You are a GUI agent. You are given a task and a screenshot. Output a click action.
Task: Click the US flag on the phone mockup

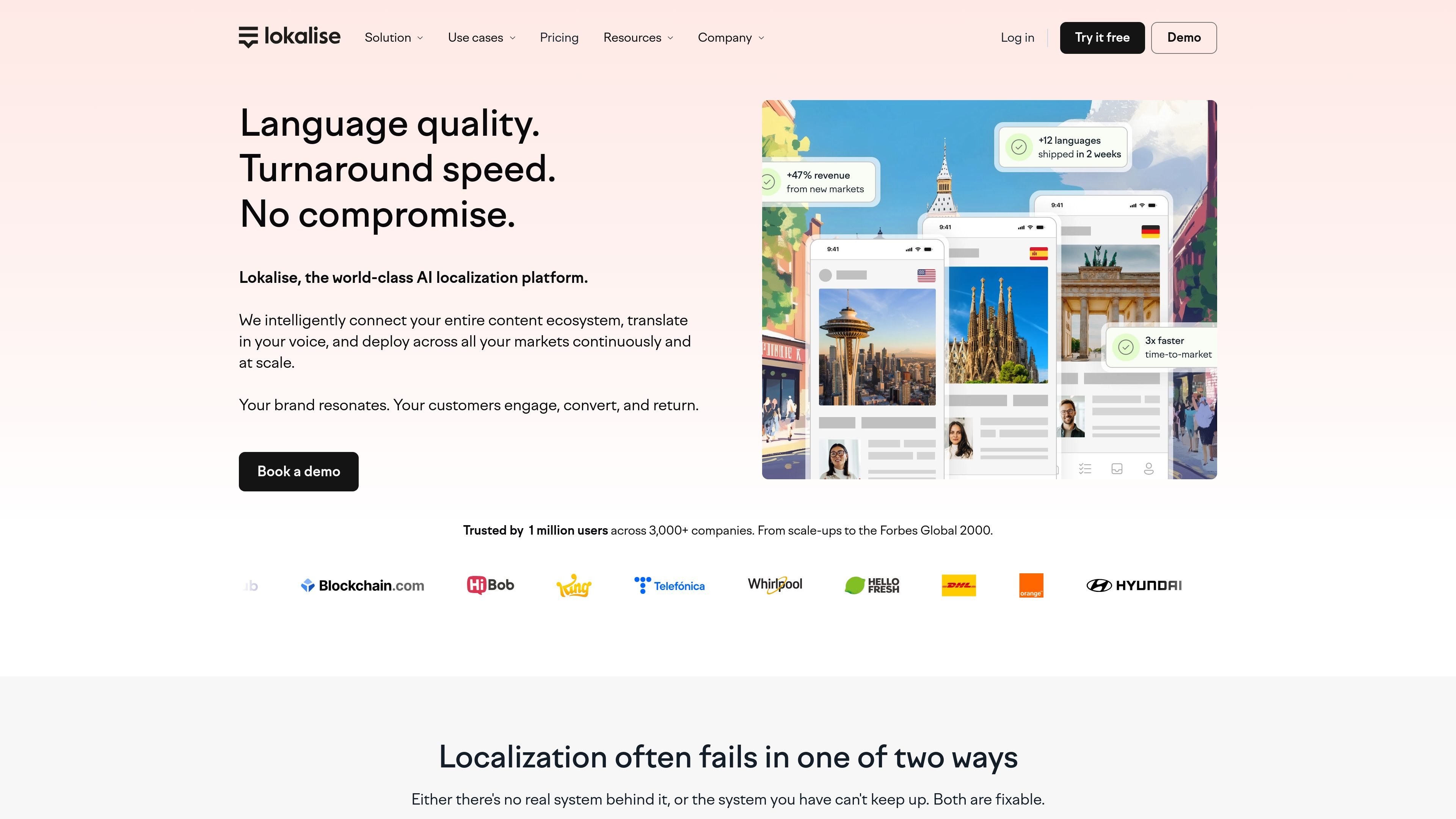pos(926,275)
